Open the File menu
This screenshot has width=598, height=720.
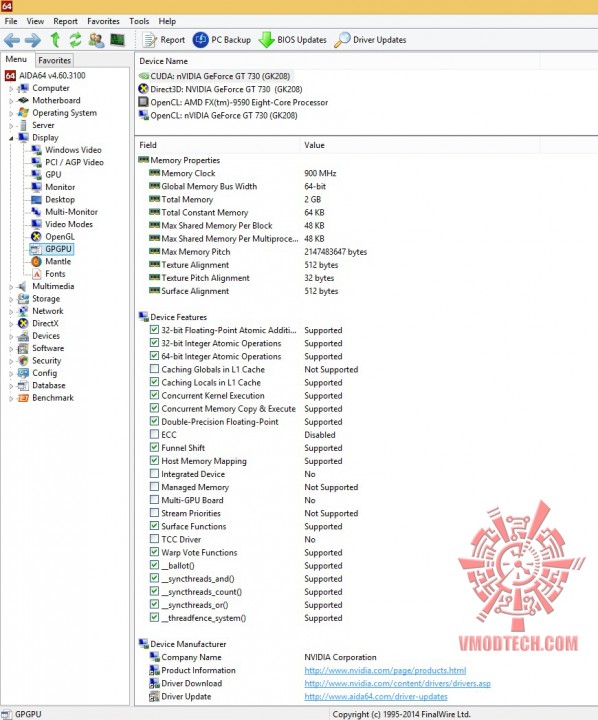(x=11, y=21)
